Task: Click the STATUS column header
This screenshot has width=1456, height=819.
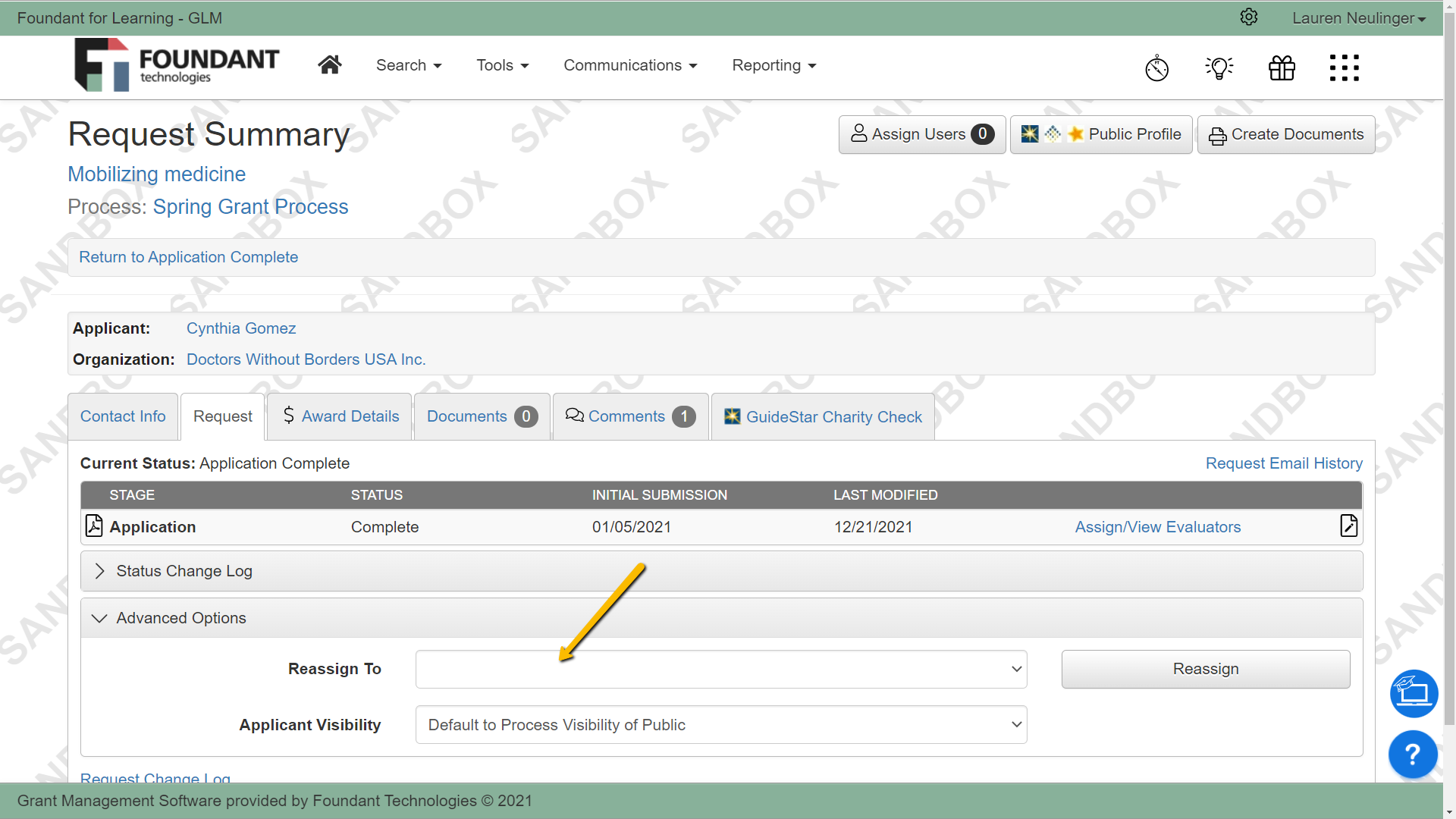Action: [x=377, y=495]
